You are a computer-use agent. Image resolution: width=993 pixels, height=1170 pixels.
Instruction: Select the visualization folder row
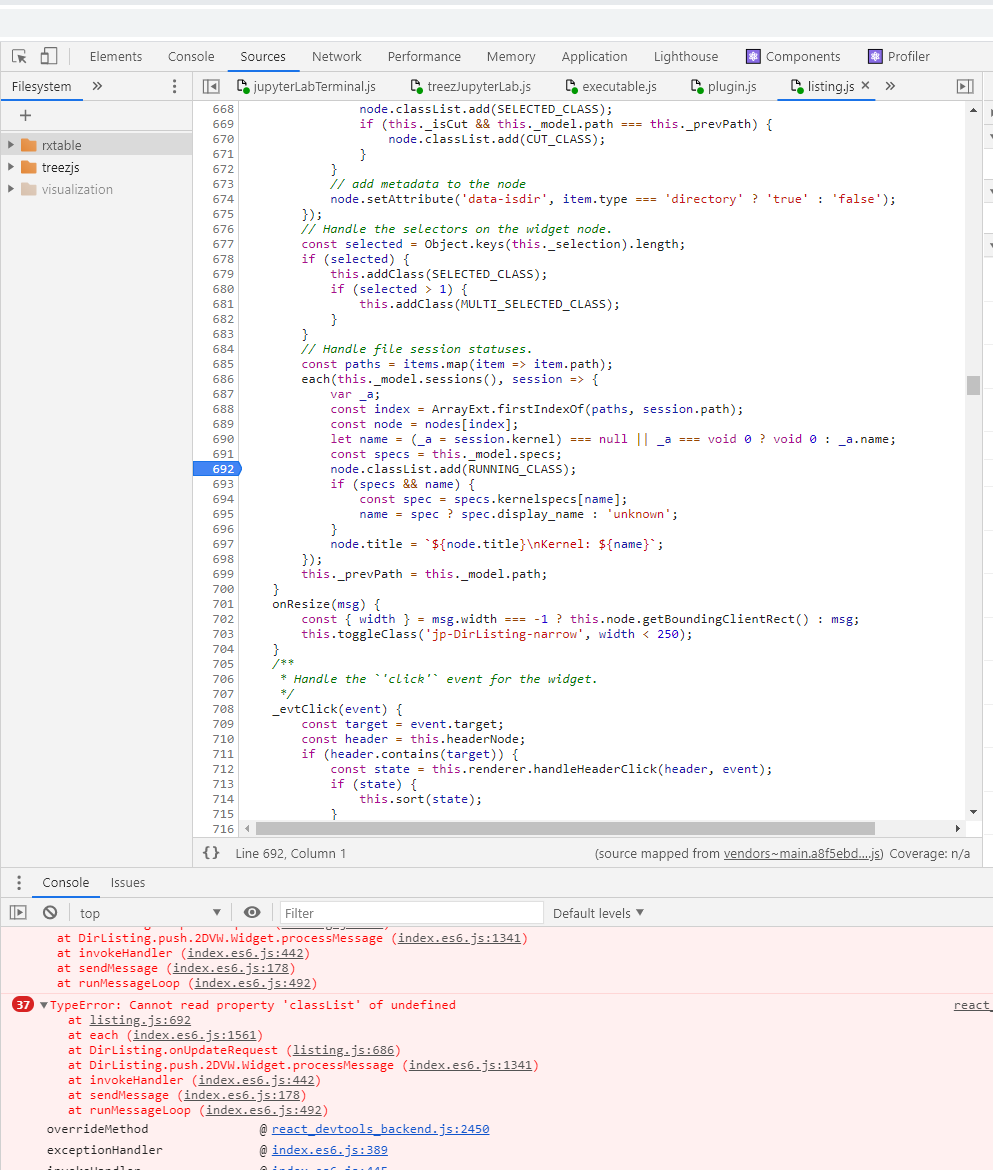click(96, 190)
